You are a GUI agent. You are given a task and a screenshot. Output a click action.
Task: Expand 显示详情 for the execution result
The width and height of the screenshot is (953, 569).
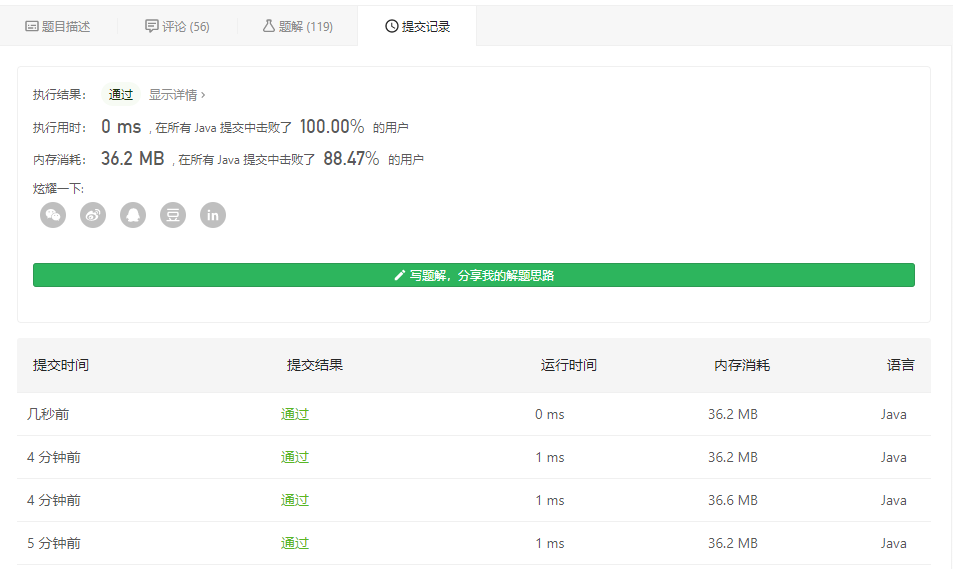[x=177, y=95]
